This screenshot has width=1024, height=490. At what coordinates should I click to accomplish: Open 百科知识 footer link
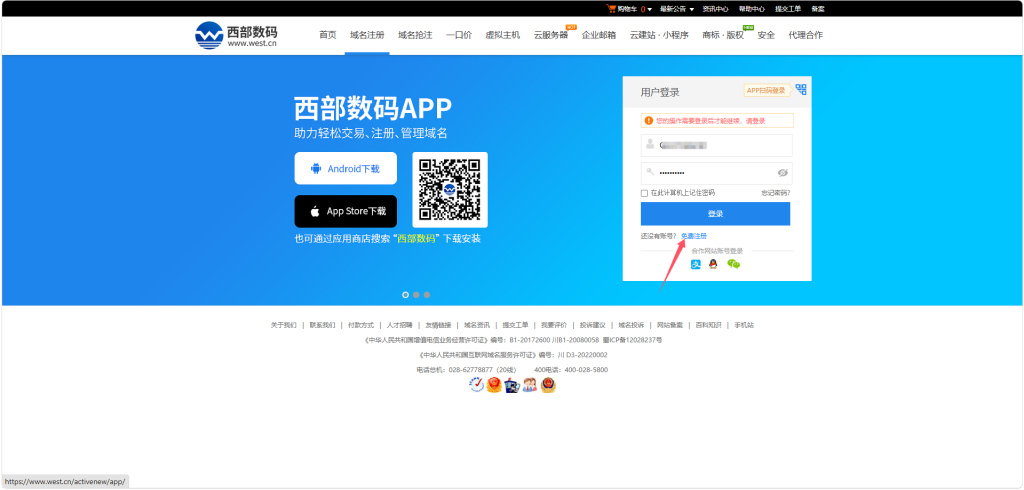tap(709, 325)
